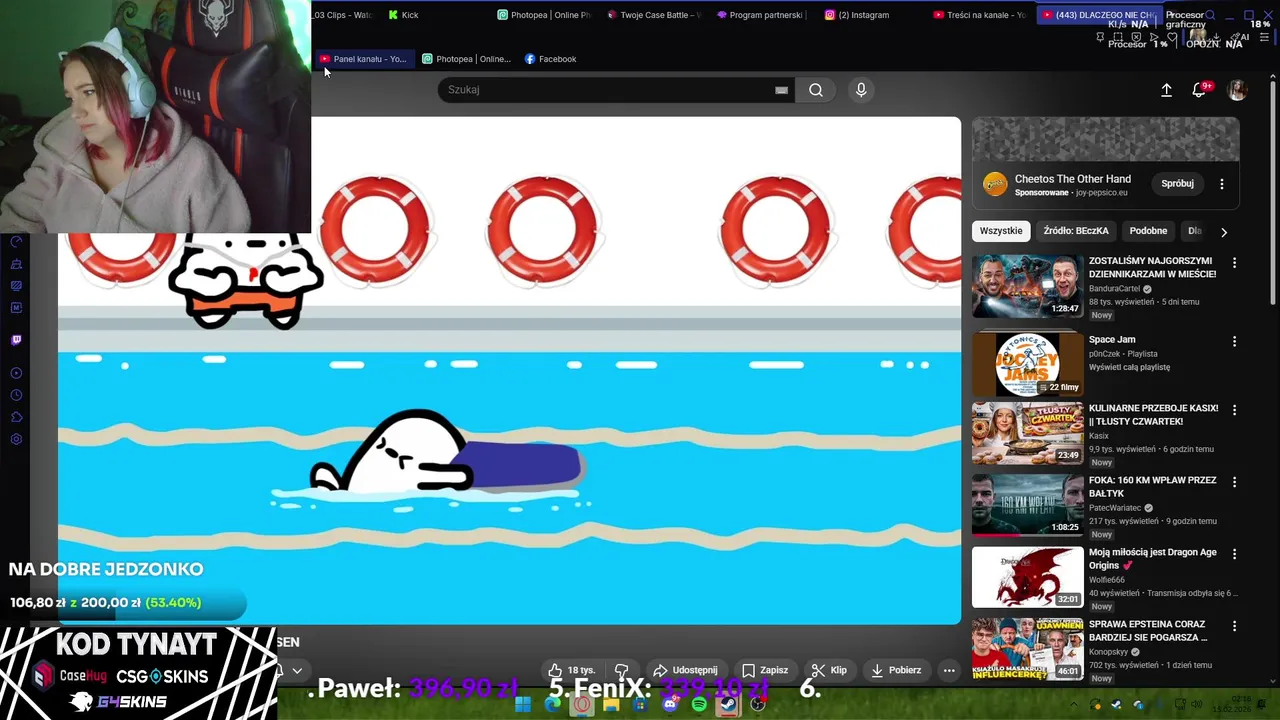This screenshot has width=1280, height=720.
Task: Open the Space Jam playlist thumbnail
Action: [x=1027, y=363]
